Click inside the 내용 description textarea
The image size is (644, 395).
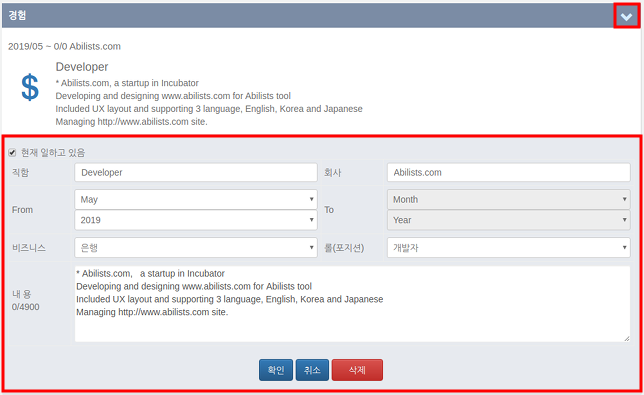pos(352,304)
